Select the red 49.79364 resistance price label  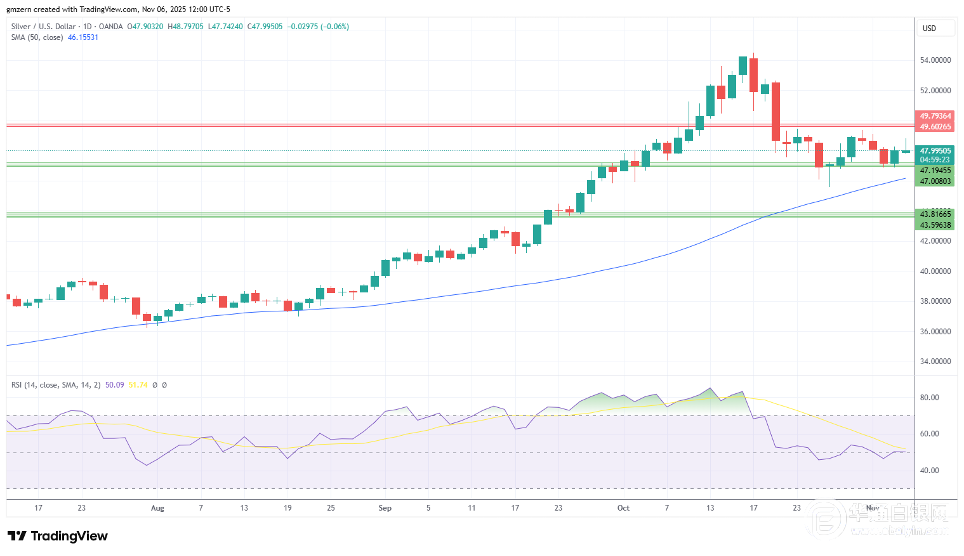pyautogui.click(x=937, y=116)
